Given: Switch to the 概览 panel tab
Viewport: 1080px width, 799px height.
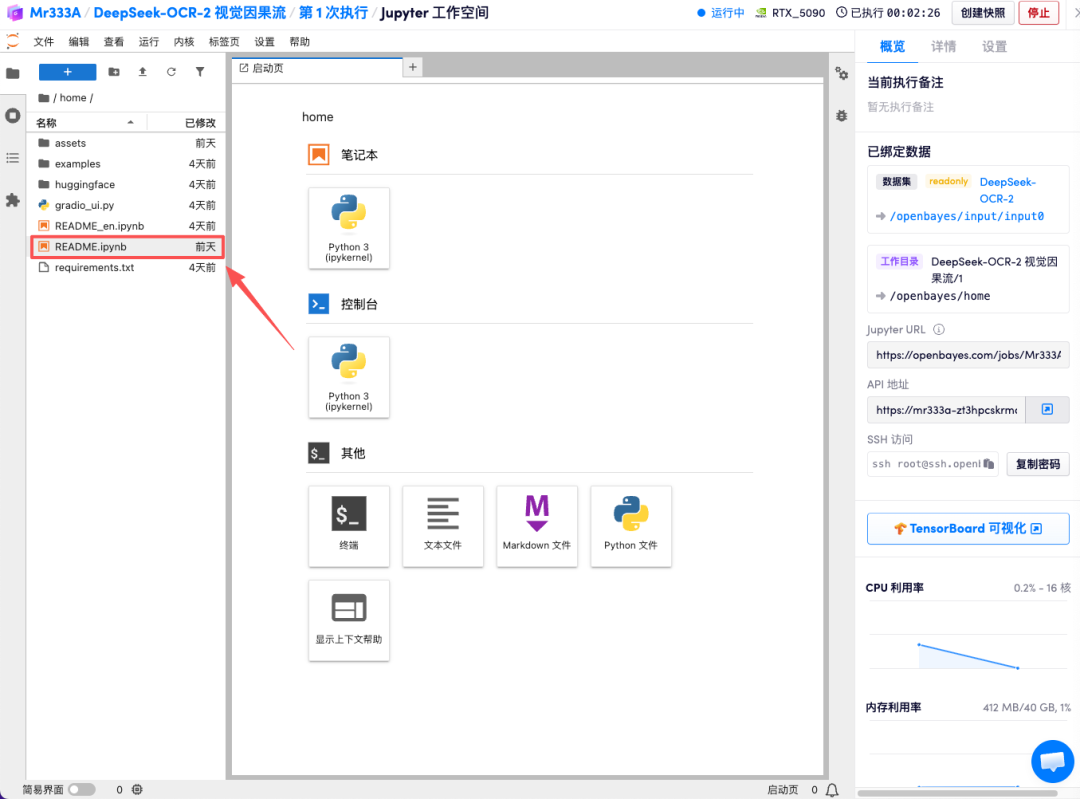Looking at the screenshot, I should click(x=892, y=47).
